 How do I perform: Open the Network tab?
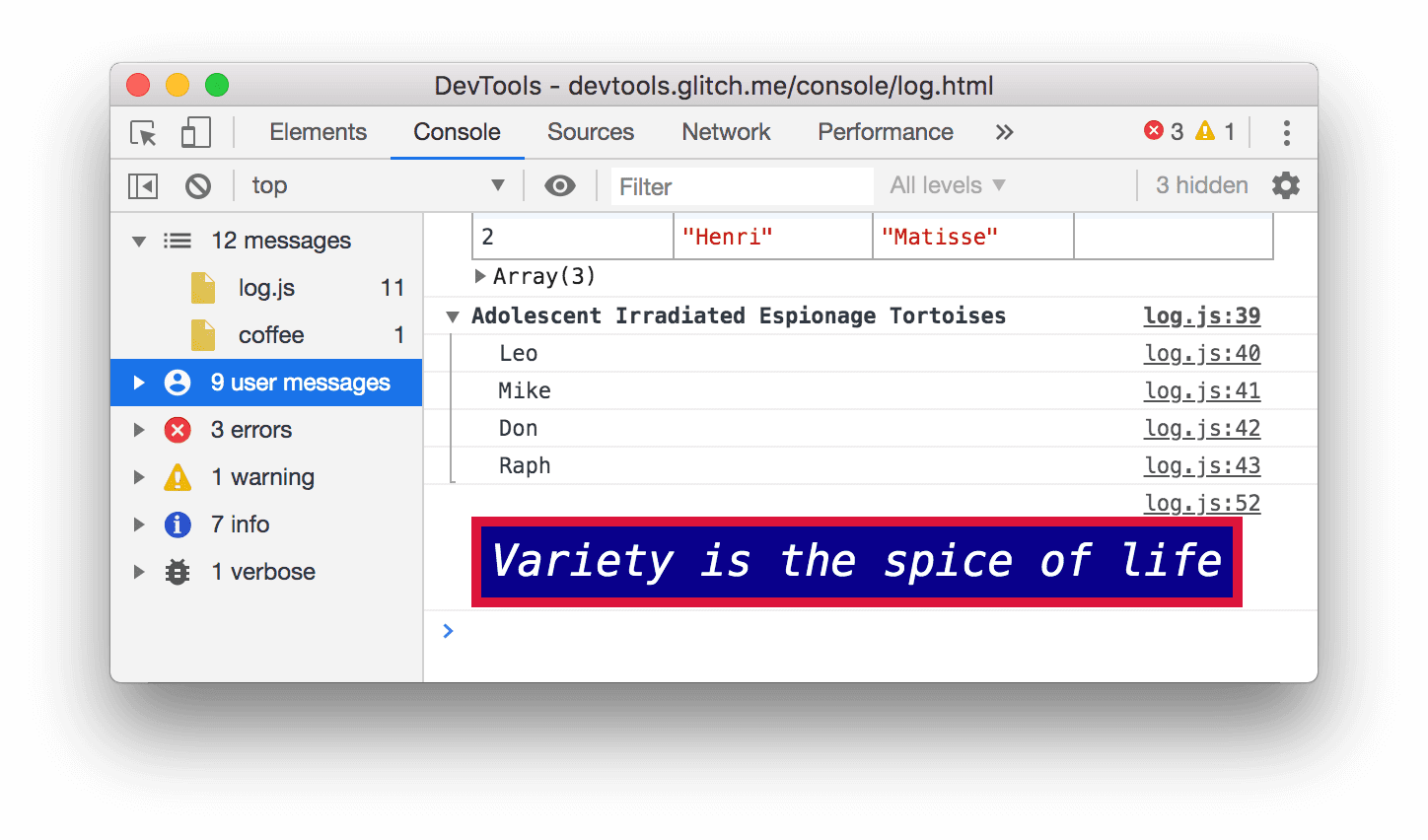726,131
